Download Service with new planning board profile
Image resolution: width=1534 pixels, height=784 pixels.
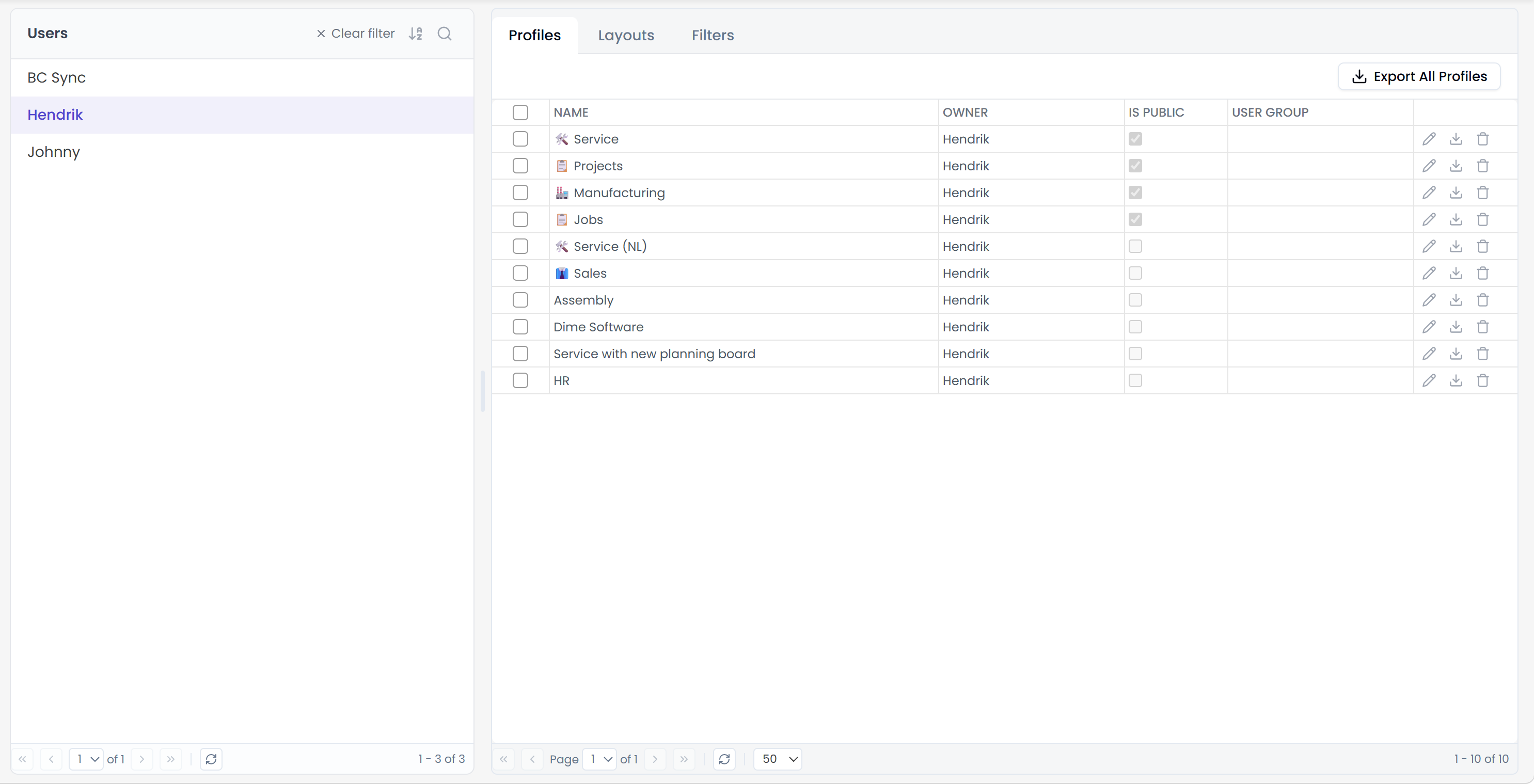tap(1456, 353)
